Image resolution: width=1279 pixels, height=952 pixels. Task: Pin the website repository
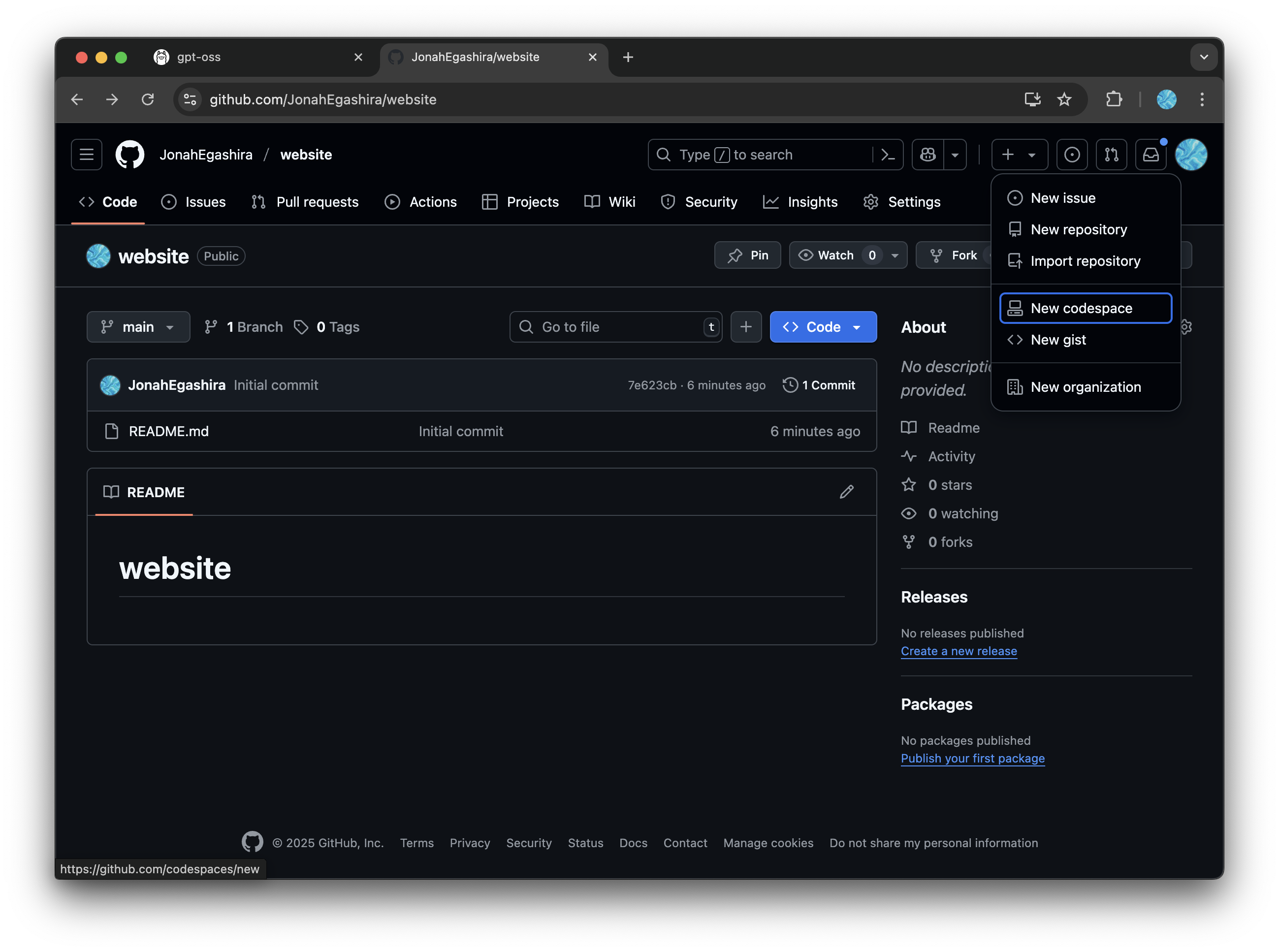click(747, 254)
